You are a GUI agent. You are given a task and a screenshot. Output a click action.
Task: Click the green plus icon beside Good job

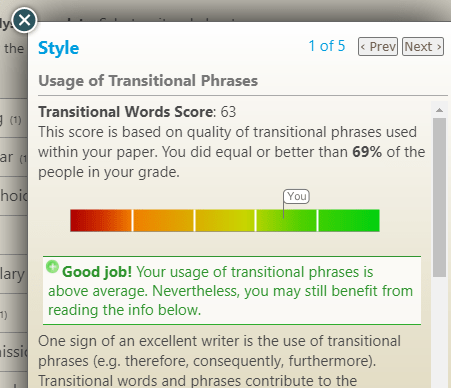pos(52,266)
